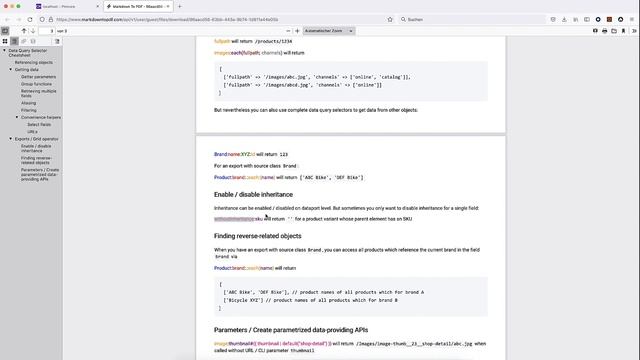Click the open file folder icon
640x360 pixels.
click(614, 31)
